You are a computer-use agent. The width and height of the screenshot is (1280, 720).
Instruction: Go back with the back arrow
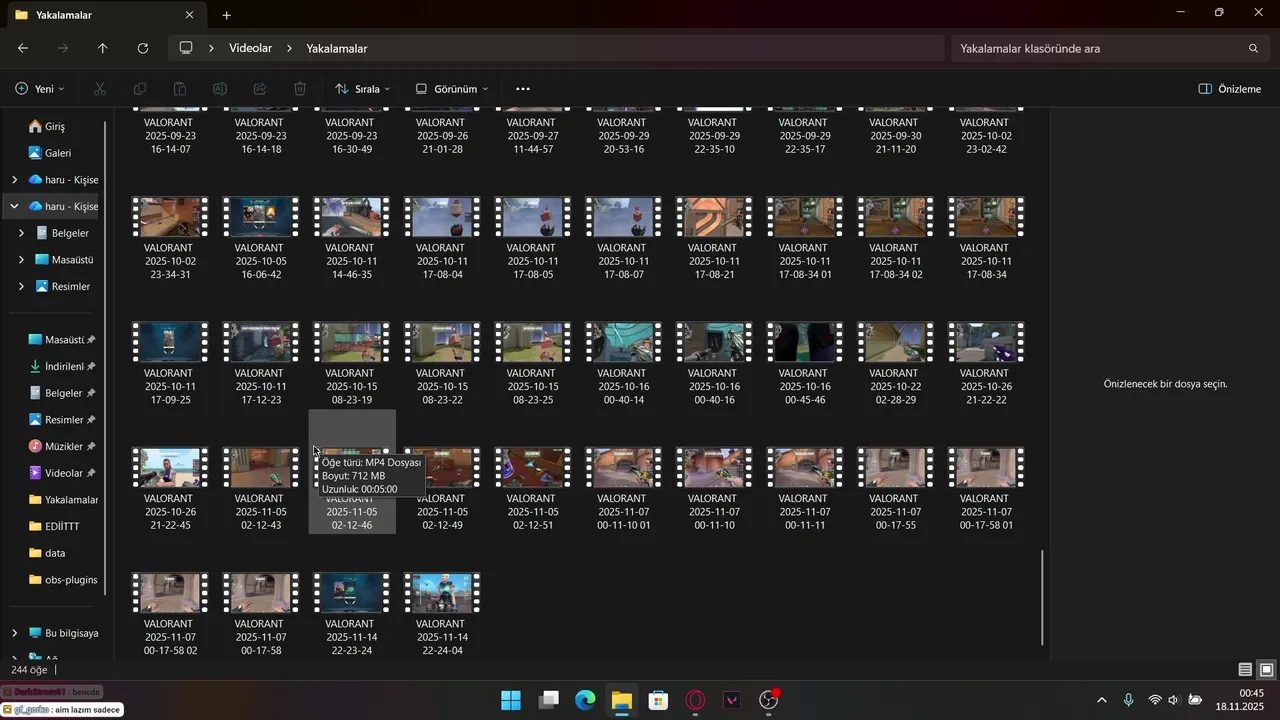tap(23, 48)
